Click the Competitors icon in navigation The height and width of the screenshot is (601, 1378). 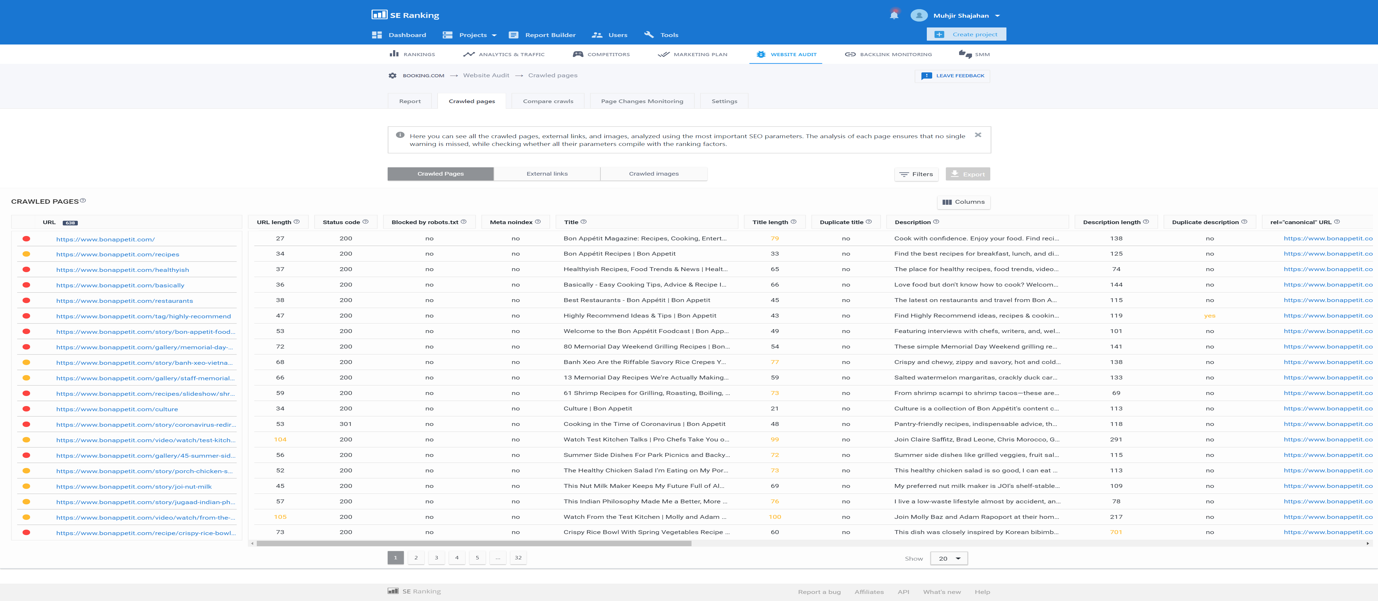click(x=577, y=54)
